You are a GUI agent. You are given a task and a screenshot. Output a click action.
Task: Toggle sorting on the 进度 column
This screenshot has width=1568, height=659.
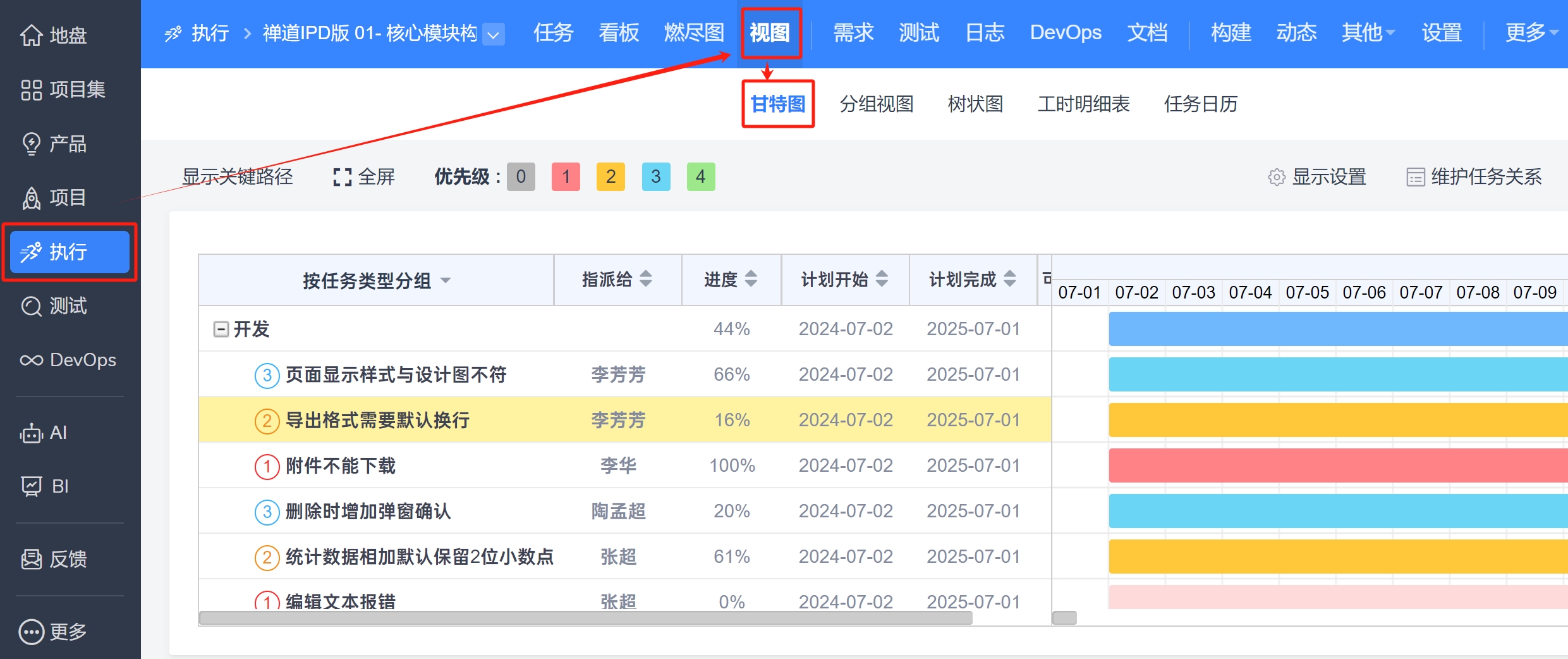tap(751, 279)
